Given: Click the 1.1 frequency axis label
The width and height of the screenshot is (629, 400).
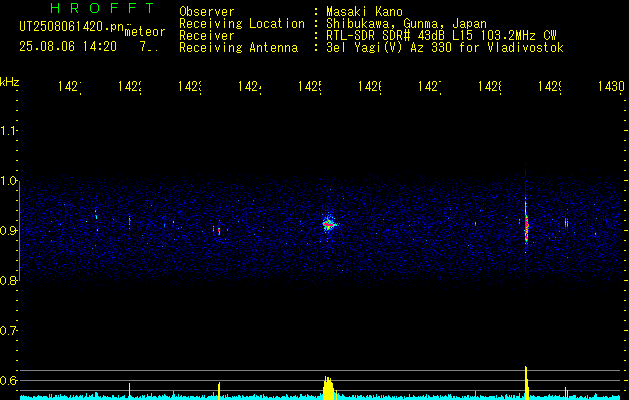Looking at the screenshot, I should click(8, 131).
